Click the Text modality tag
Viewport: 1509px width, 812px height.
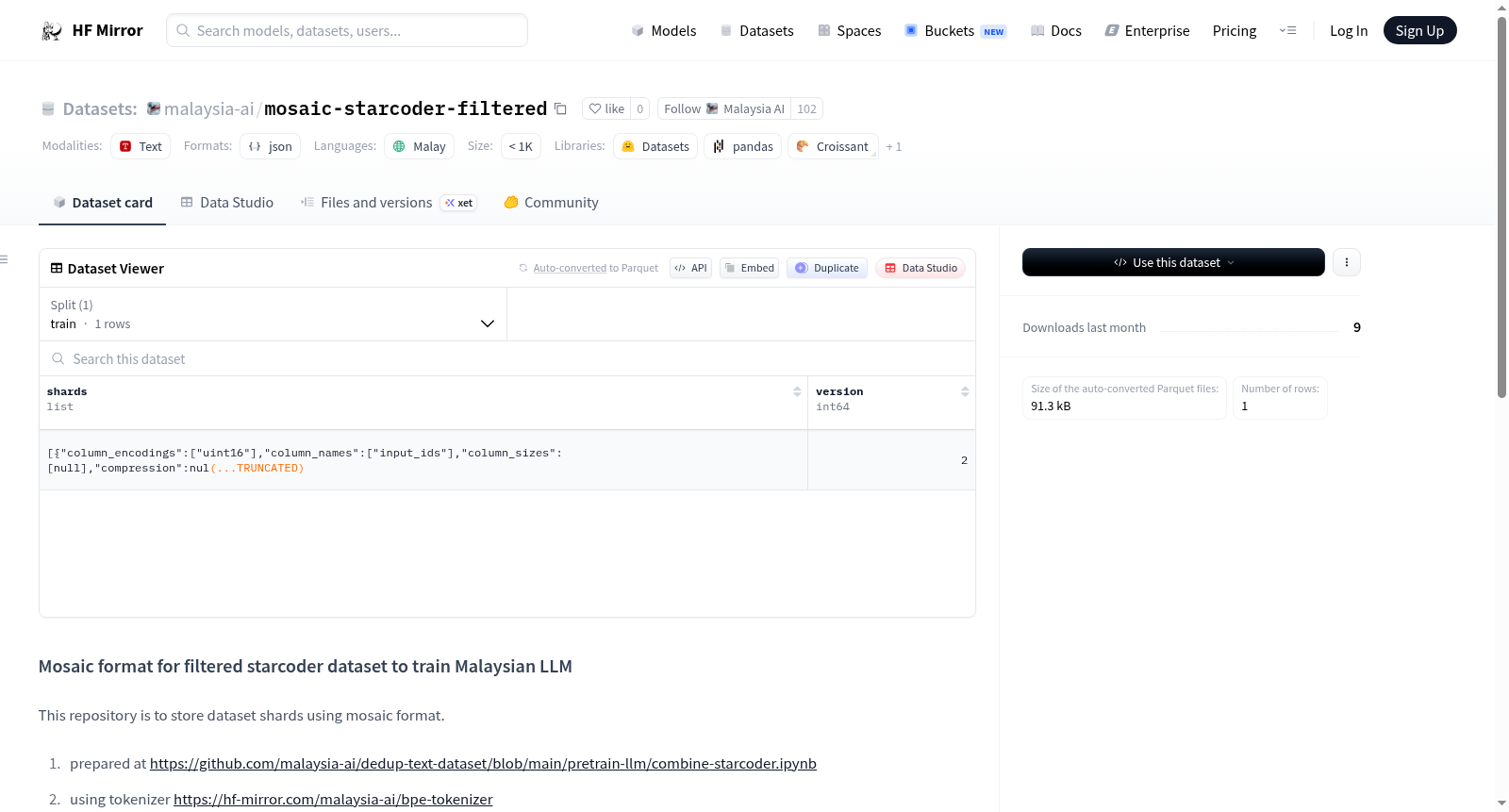coord(141,146)
